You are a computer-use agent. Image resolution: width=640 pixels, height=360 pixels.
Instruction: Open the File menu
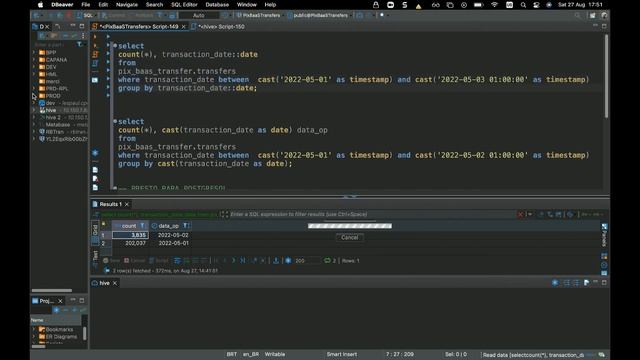[85, 5]
